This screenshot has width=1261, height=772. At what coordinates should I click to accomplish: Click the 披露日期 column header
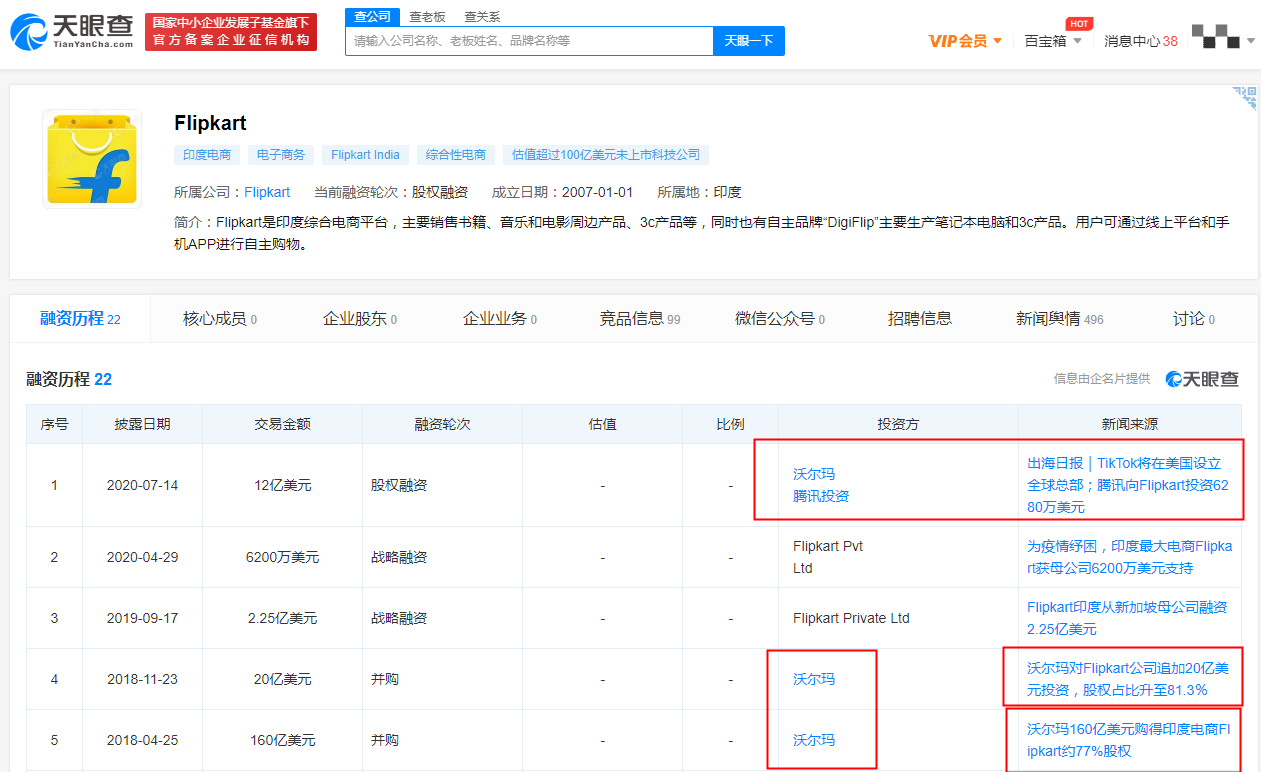click(x=143, y=424)
